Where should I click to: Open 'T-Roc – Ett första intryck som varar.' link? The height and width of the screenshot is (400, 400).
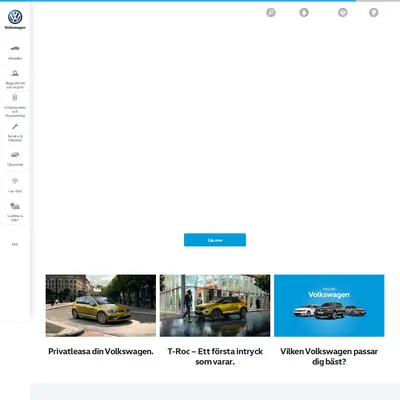(x=215, y=356)
